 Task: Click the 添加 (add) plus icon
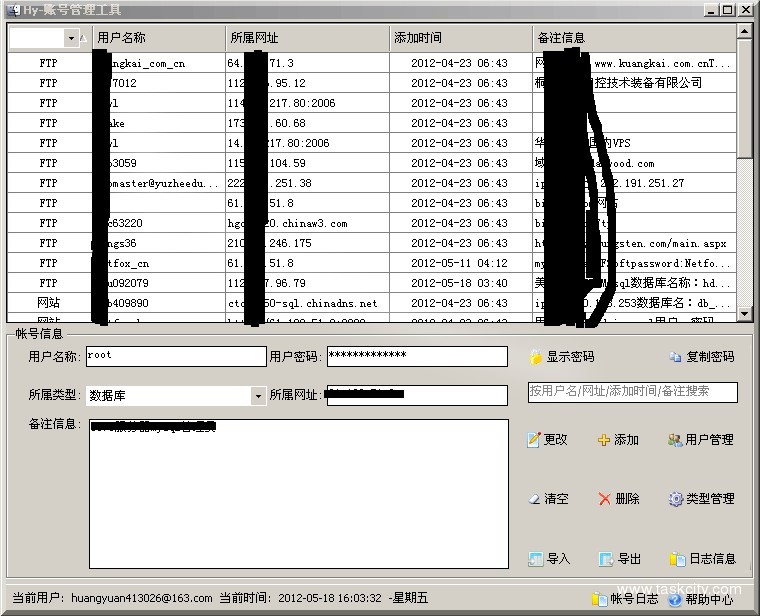pos(604,440)
